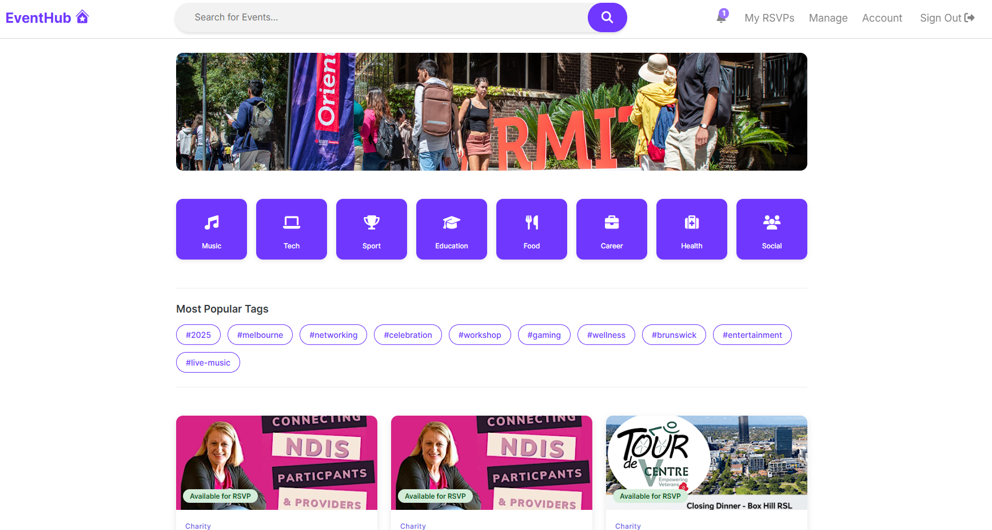992x530 pixels.
Task: Select the #networking tag chip
Action: point(333,335)
